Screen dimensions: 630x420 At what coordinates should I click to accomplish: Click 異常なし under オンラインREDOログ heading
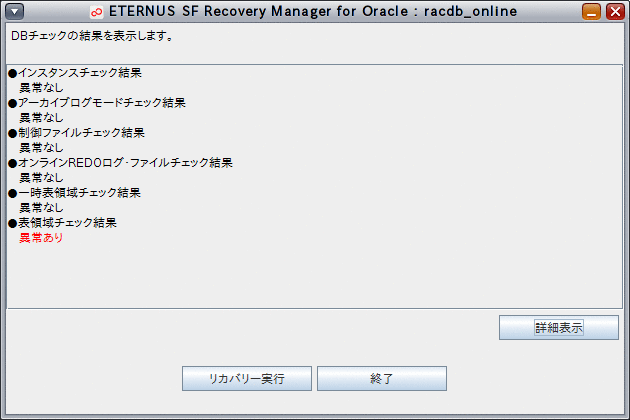pyautogui.click(x=41, y=178)
